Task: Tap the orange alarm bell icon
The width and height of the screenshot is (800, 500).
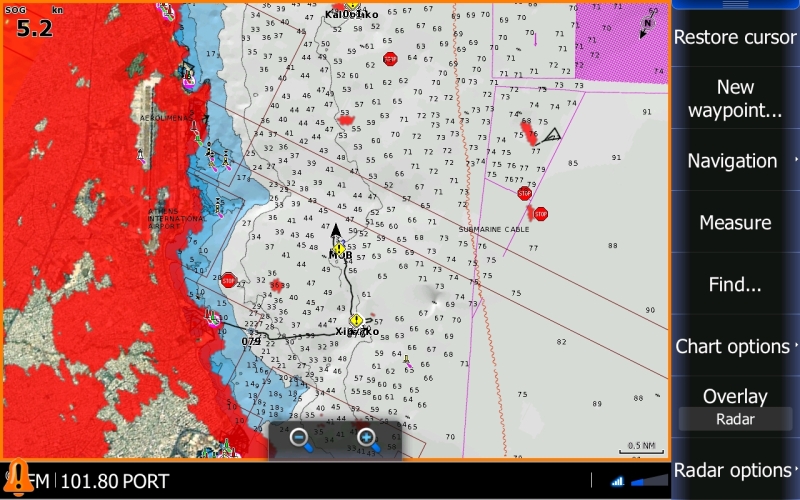Action: pyautogui.click(x=17, y=476)
